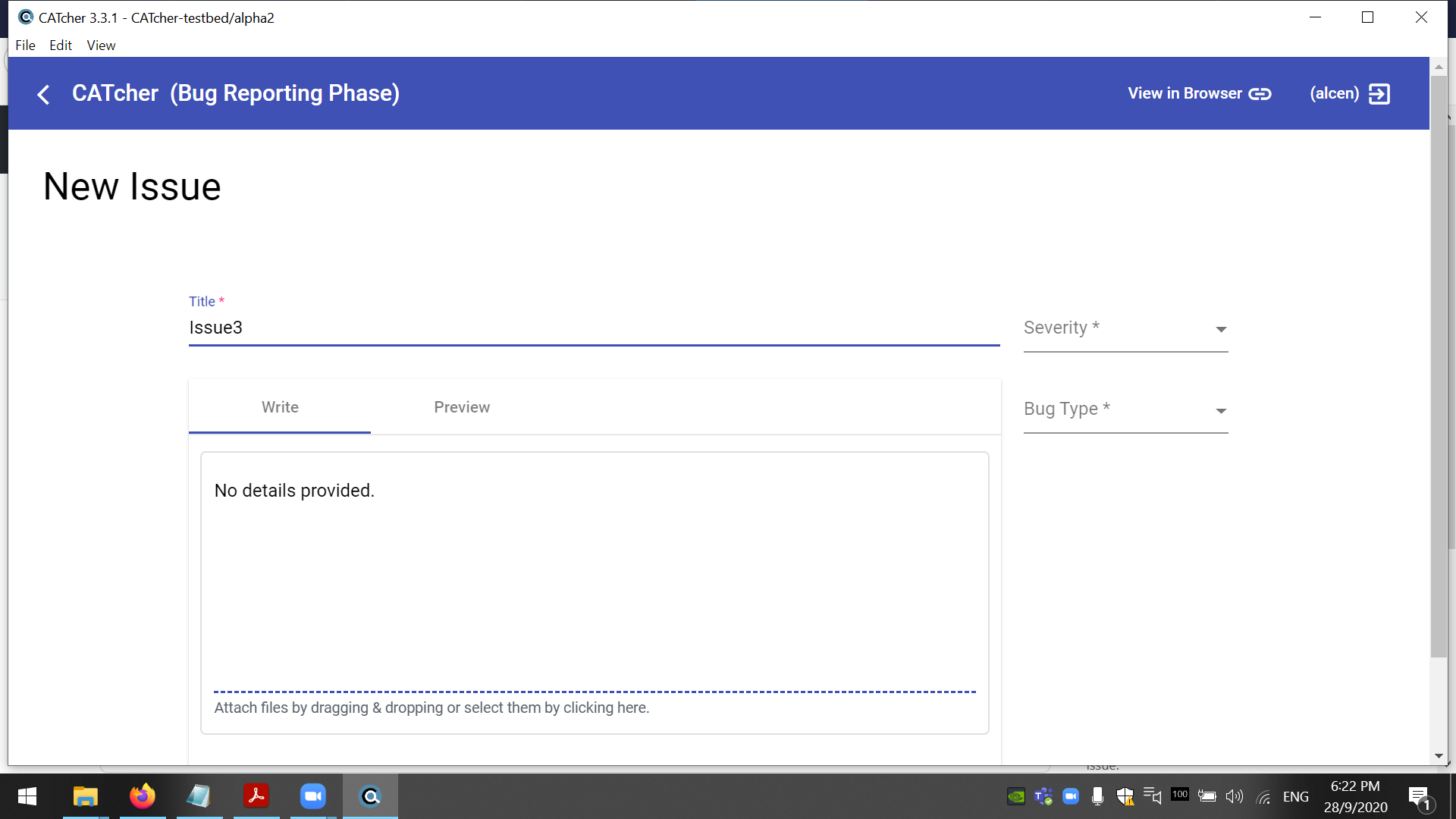1456x819 pixels.
Task: Switch to the Preview tab
Action: click(462, 407)
